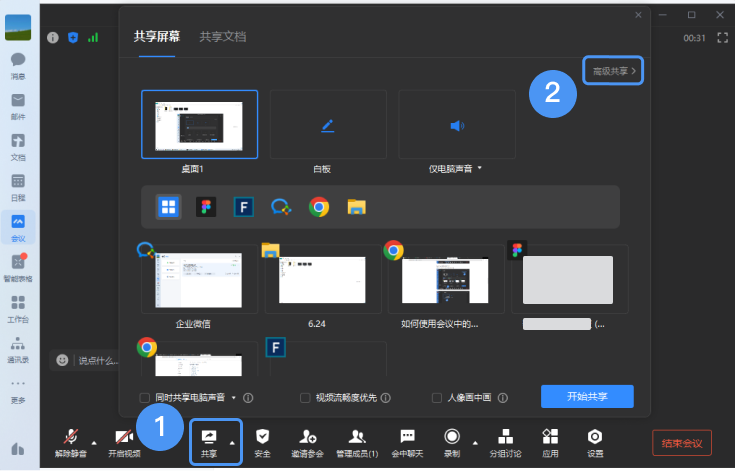
Task: Check 视频流畅度优先 option
Action: pyautogui.click(x=305, y=397)
